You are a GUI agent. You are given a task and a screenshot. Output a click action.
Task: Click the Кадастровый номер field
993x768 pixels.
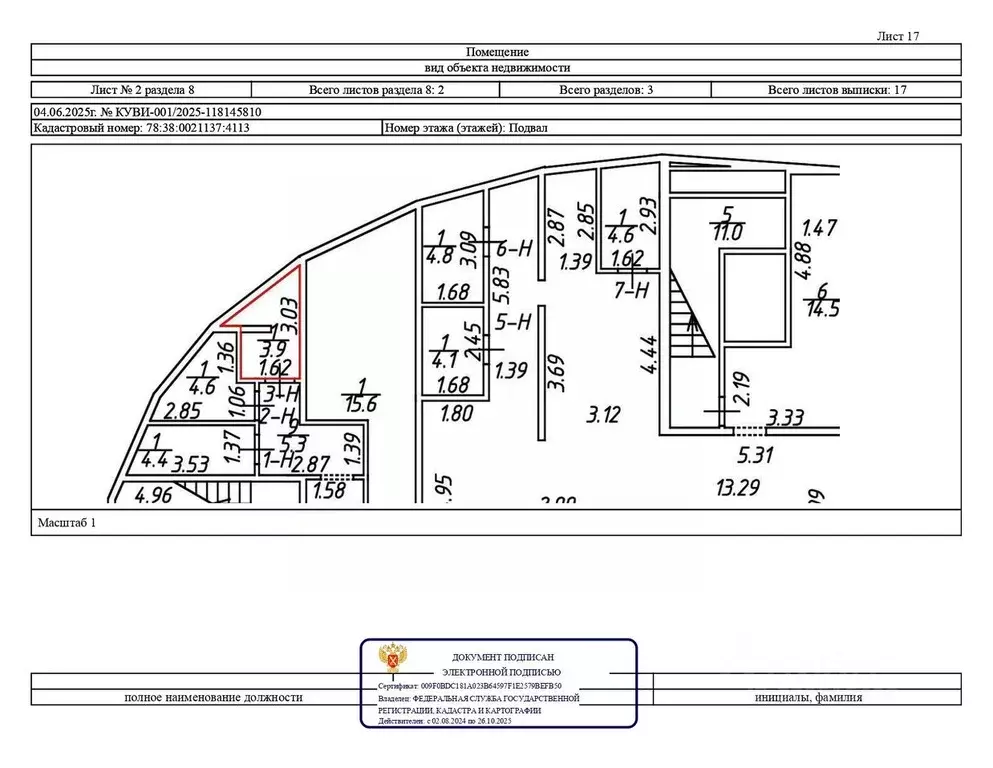tap(141, 128)
